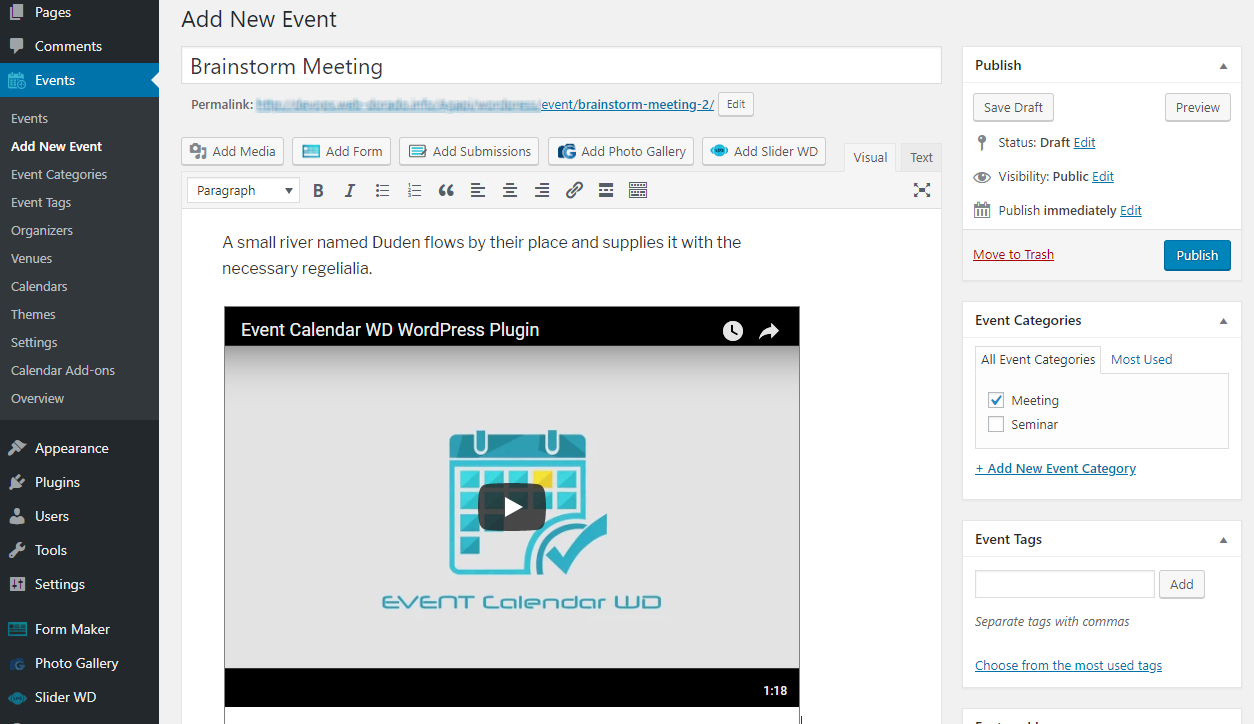Image resolution: width=1254 pixels, height=724 pixels.
Task: Click the Add Form button
Action: coord(342,151)
